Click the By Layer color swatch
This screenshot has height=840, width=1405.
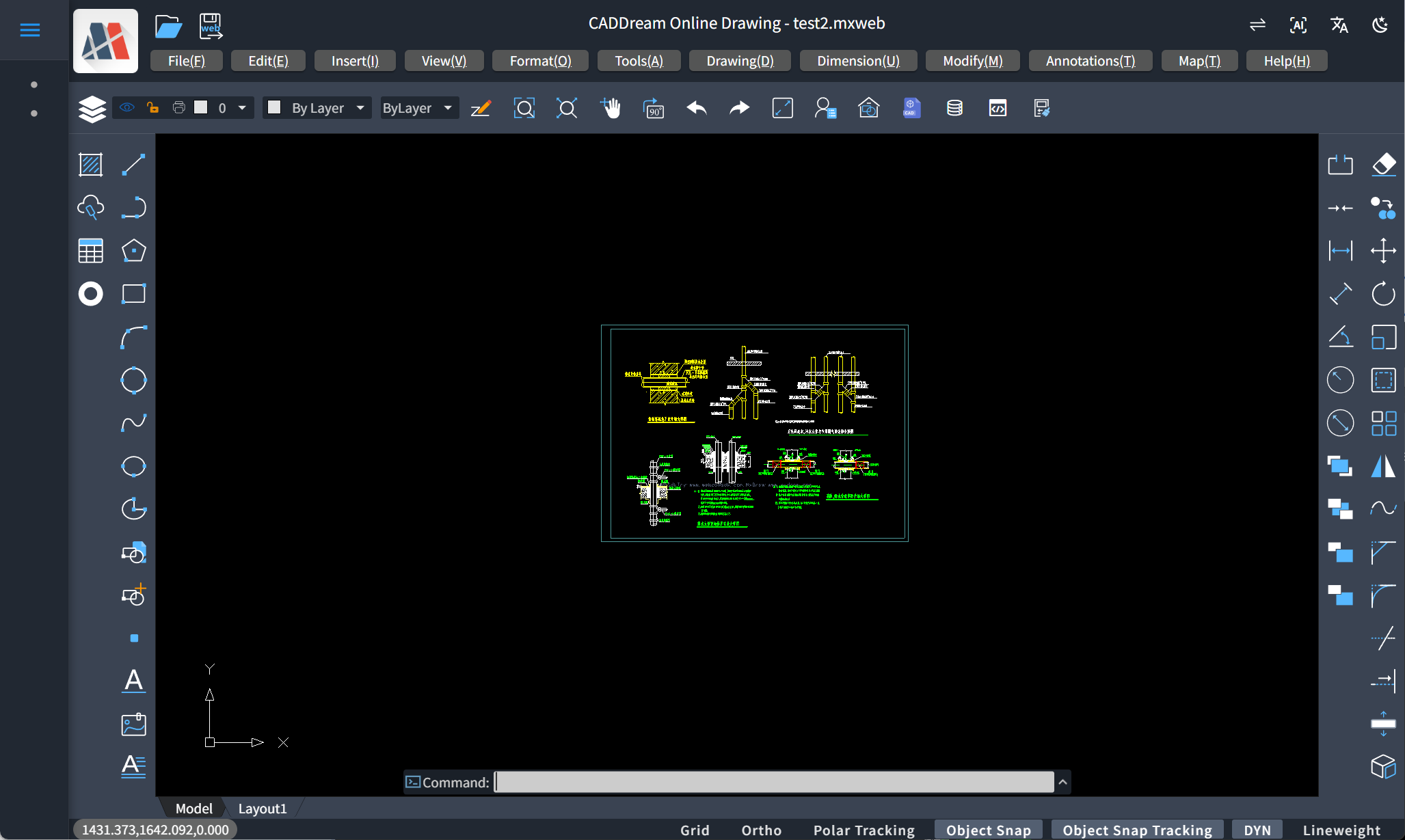click(x=274, y=107)
